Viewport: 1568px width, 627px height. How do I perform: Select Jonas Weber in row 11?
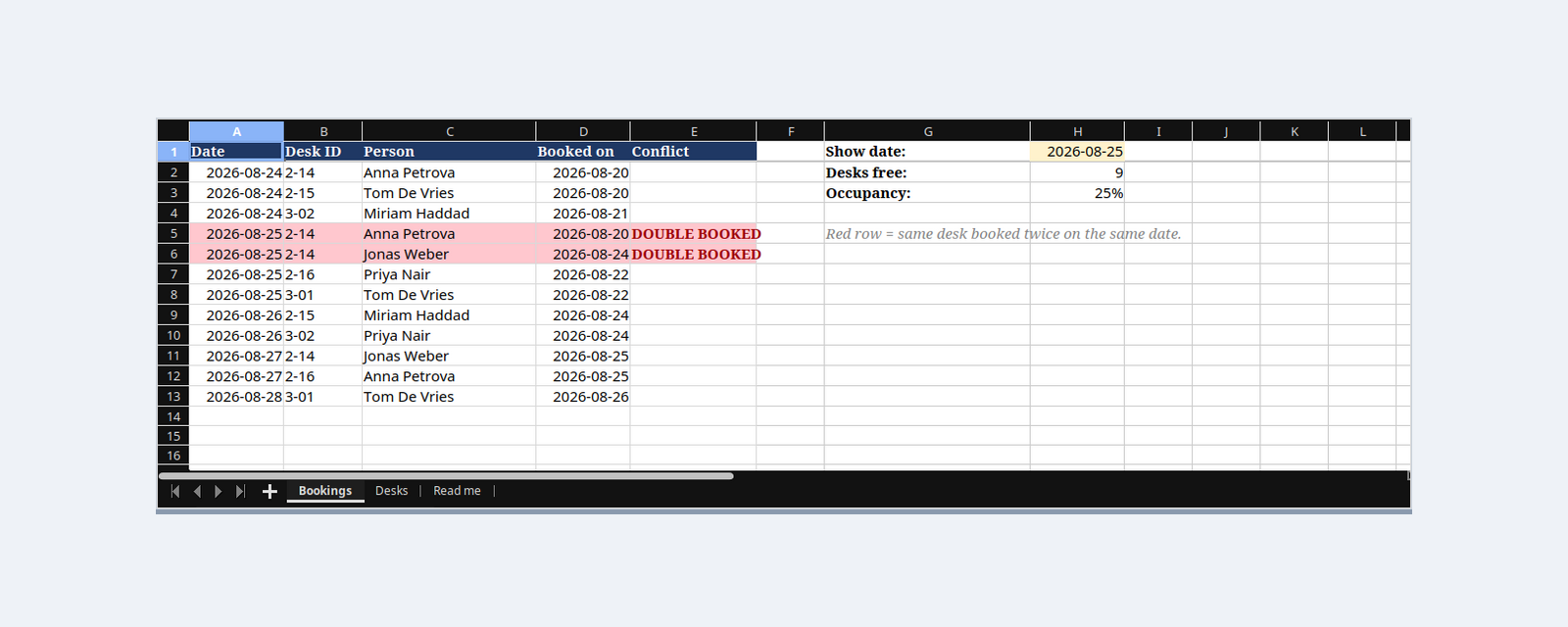click(x=449, y=356)
